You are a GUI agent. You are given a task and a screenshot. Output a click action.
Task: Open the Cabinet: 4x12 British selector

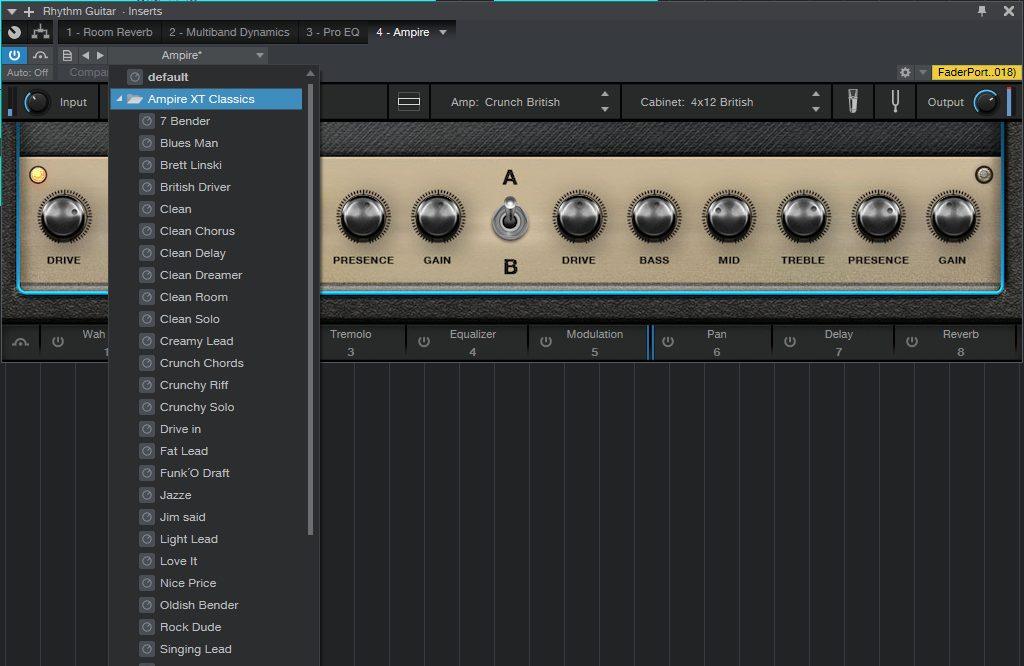(x=697, y=103)
